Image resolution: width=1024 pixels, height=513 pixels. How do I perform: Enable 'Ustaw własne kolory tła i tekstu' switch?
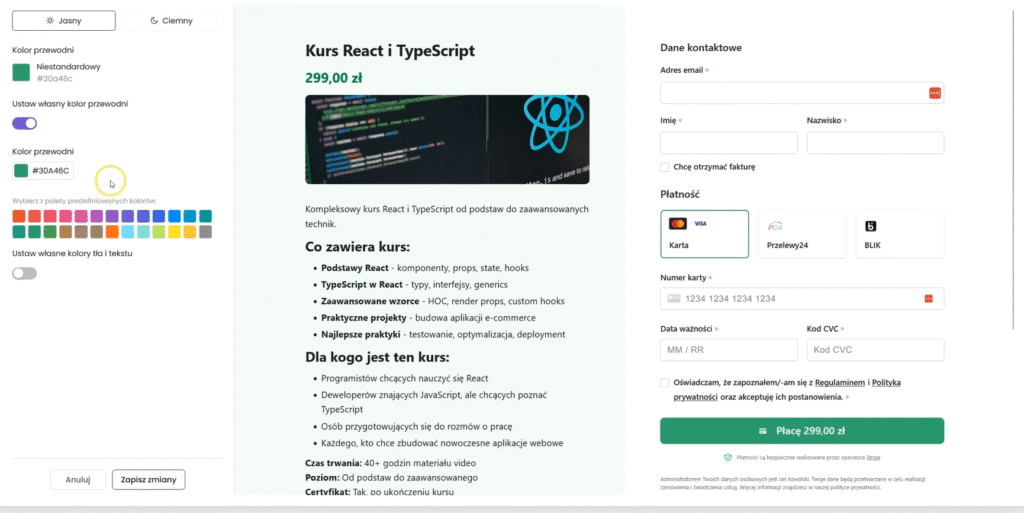click(24, 273)
